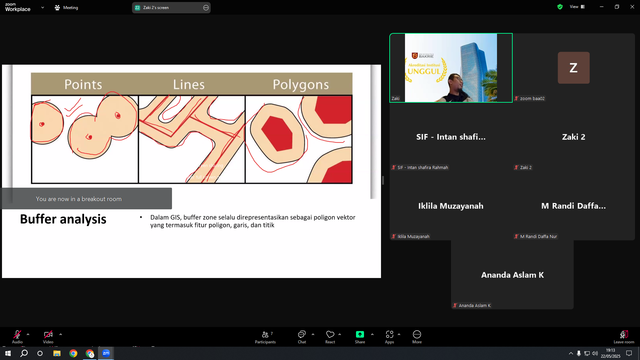Open the second Chrome profile taskbar icon
Viewport: 640px width, 360px height.
89,353
